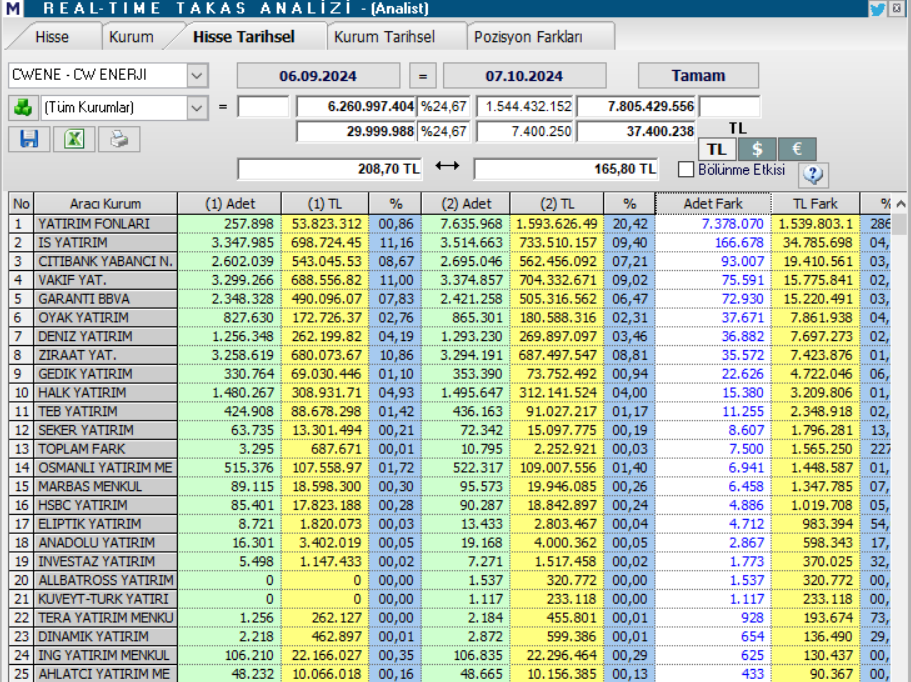The image size is (911, 682).
Task: Expand the (Tüm Kurumlar) broker dropdown
Action: [197, 105]
